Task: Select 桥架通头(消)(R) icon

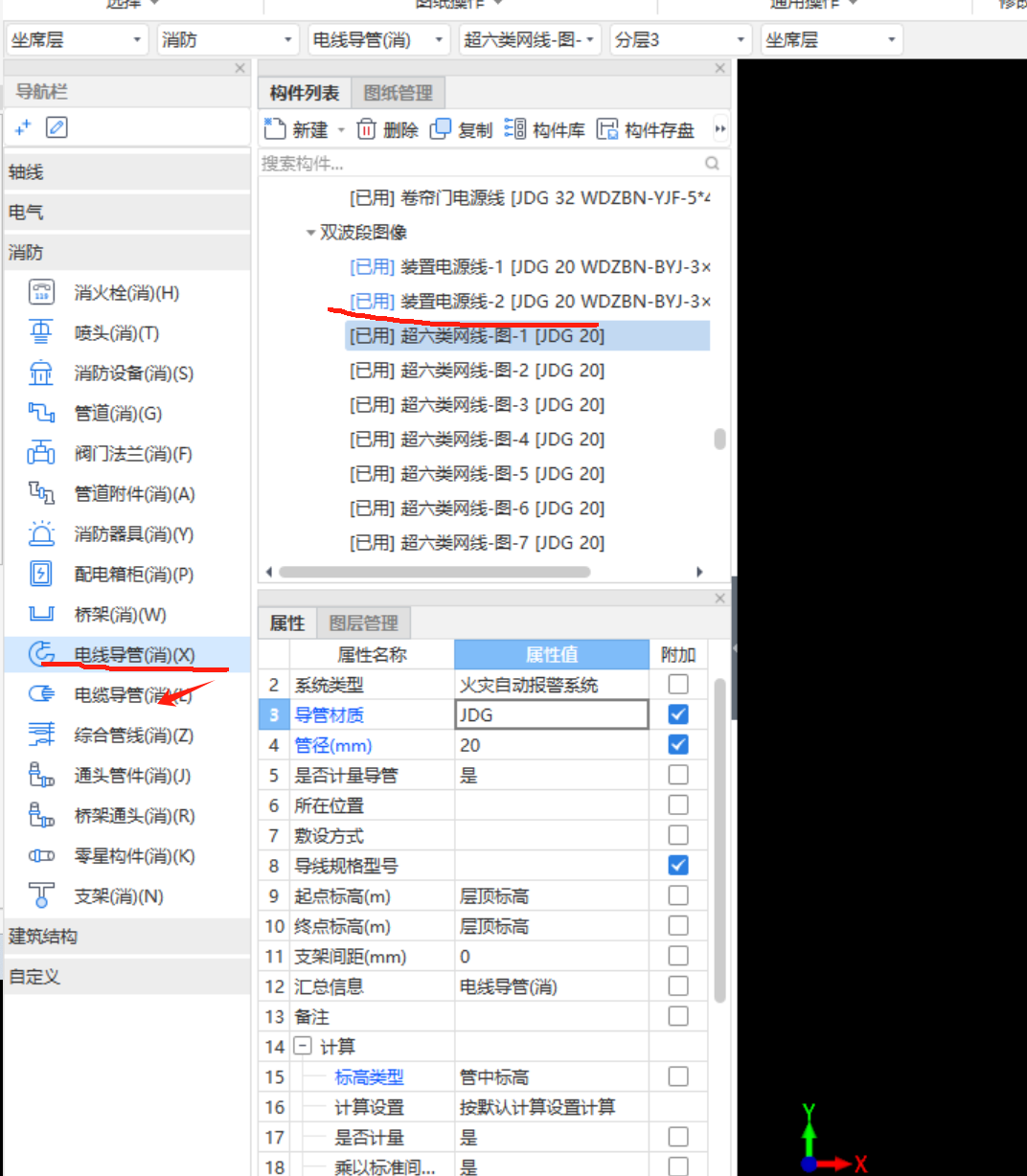Action: point(41,815)
